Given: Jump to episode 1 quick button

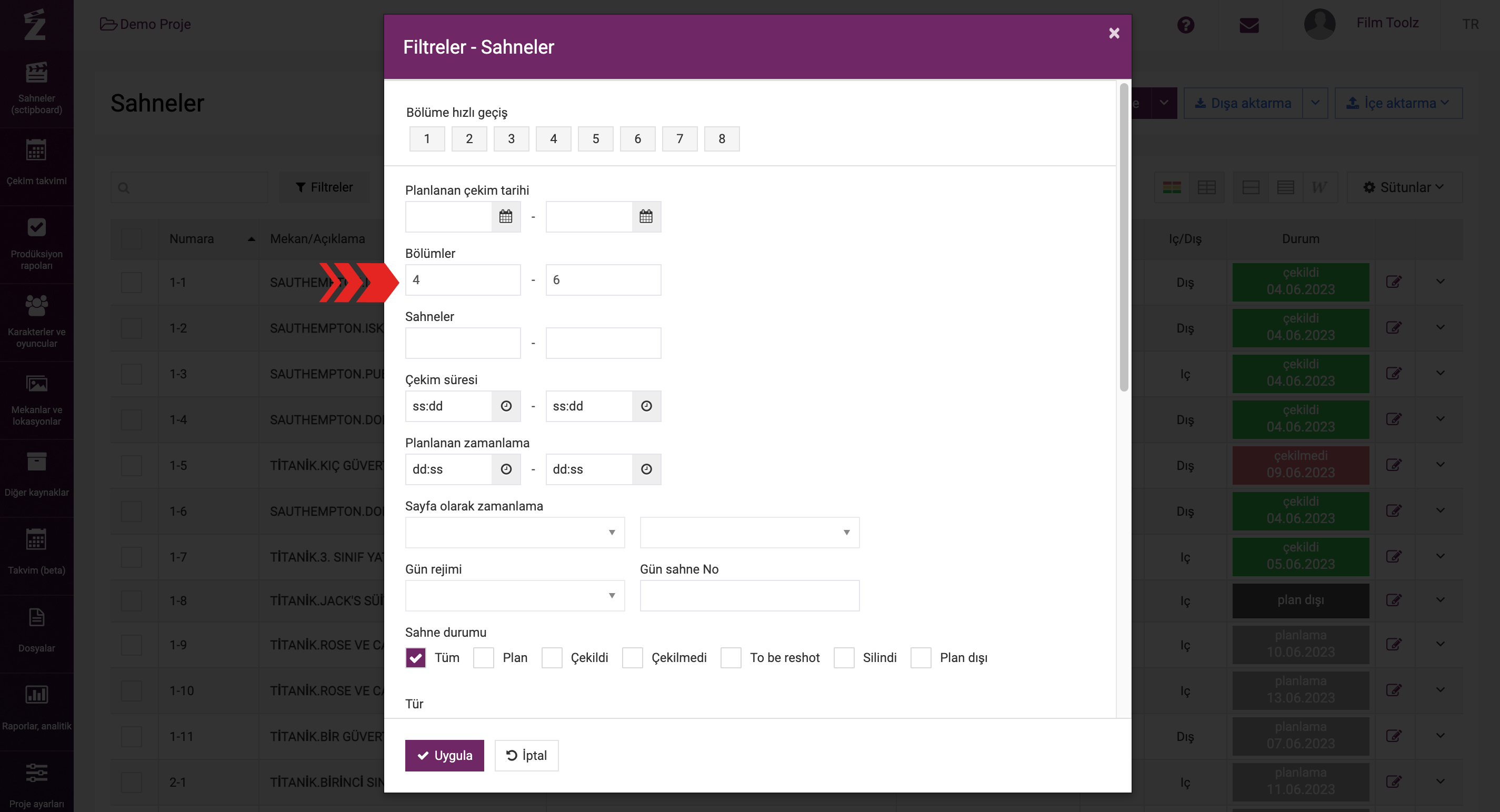Looking at the screenshot, I should pyautogui.click(x=427, y=139).
